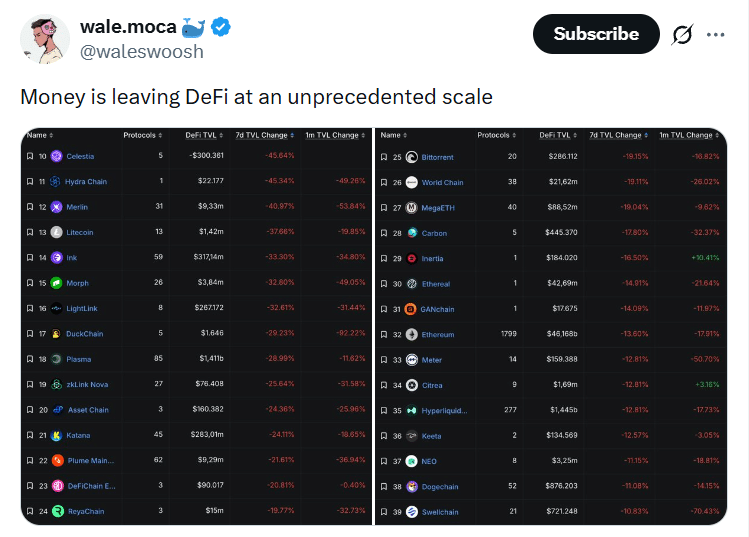Click wale.moca's profile avatar
749x537 pixels.
[45, 41]
